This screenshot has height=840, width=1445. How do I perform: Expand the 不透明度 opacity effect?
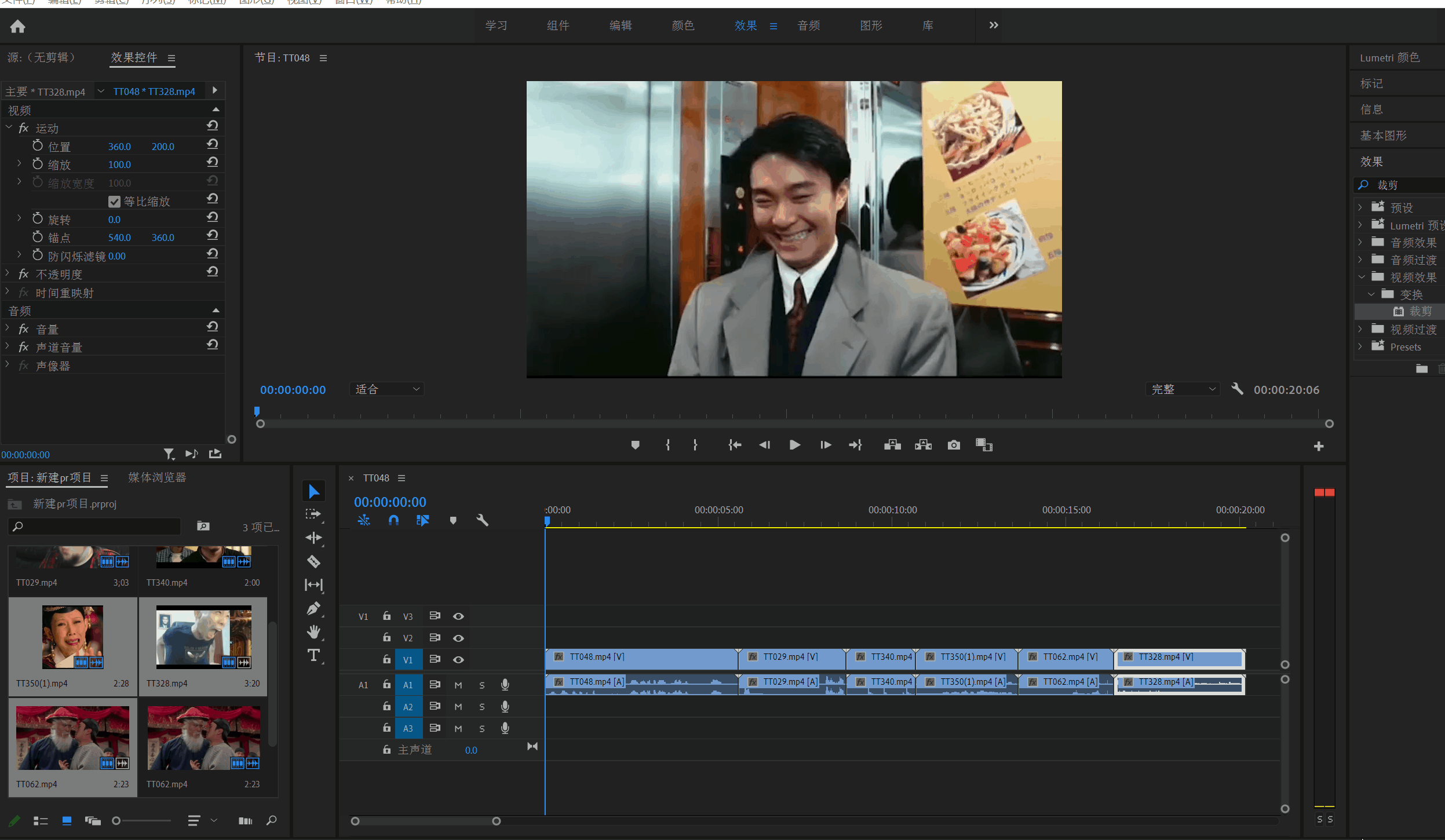click(x=8, y=273)
